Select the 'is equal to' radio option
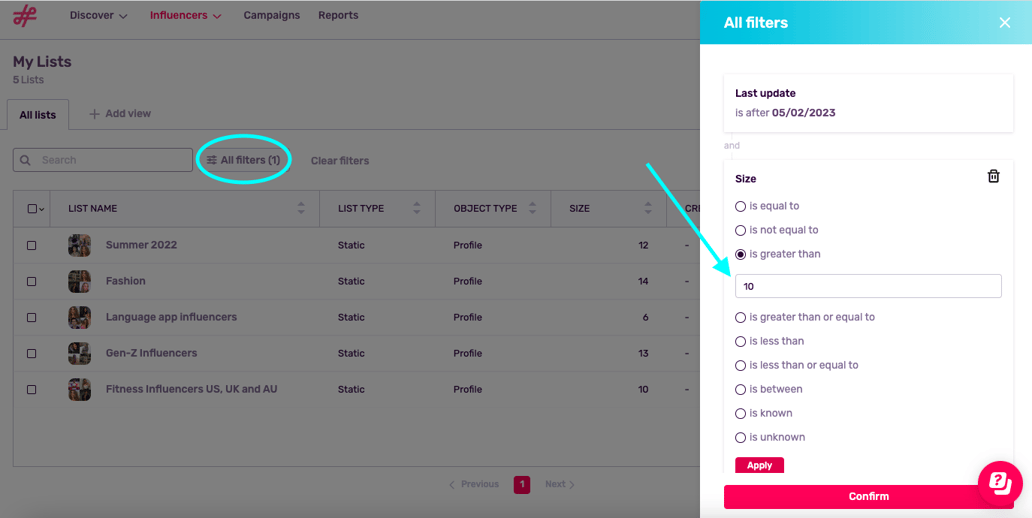 point(741,206)
